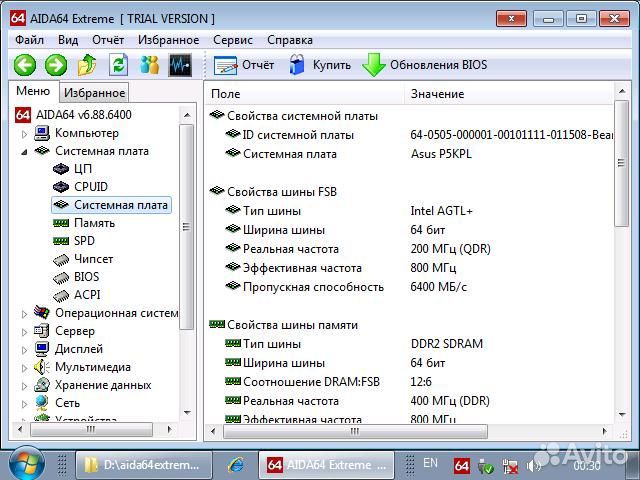
Task: Click the refresh toolbar icon
Action: coord(118,65)
